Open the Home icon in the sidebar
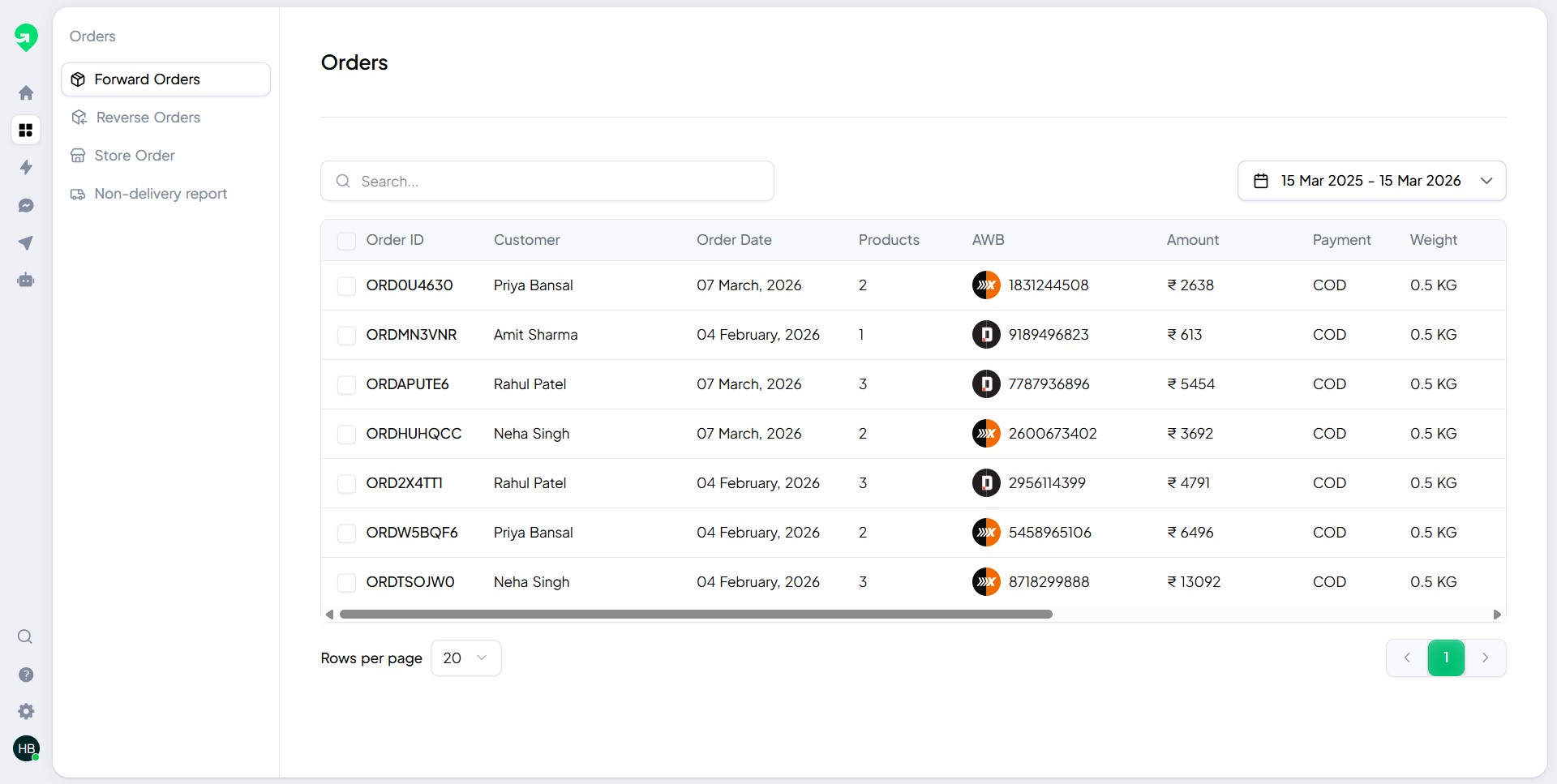Screen dimensions: 1557x784 (26, 92)
